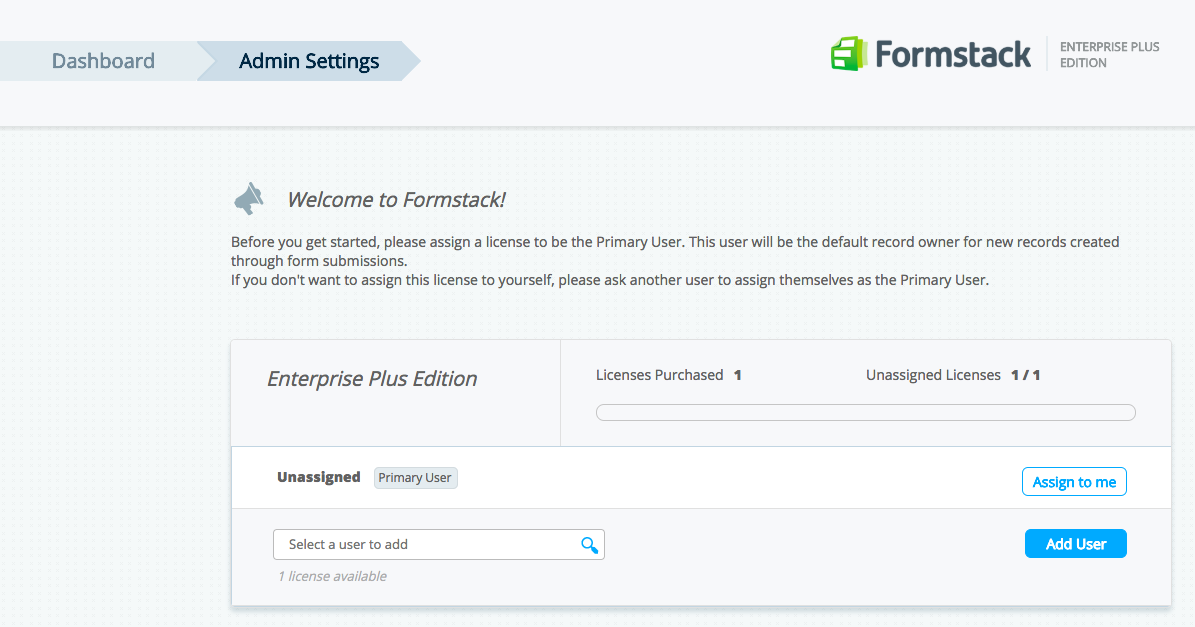Click the Licenses Purchased count
This screenshot has height=627, width=1195.
pos(737,375)
